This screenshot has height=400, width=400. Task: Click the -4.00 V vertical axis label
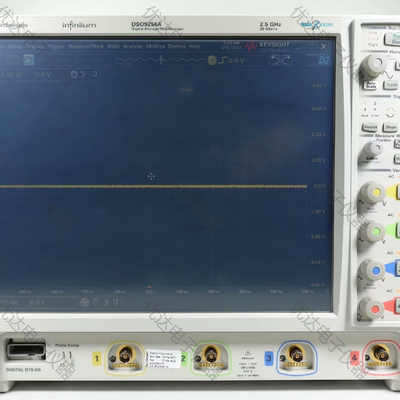pyautogui.click(x=317, y=285)
